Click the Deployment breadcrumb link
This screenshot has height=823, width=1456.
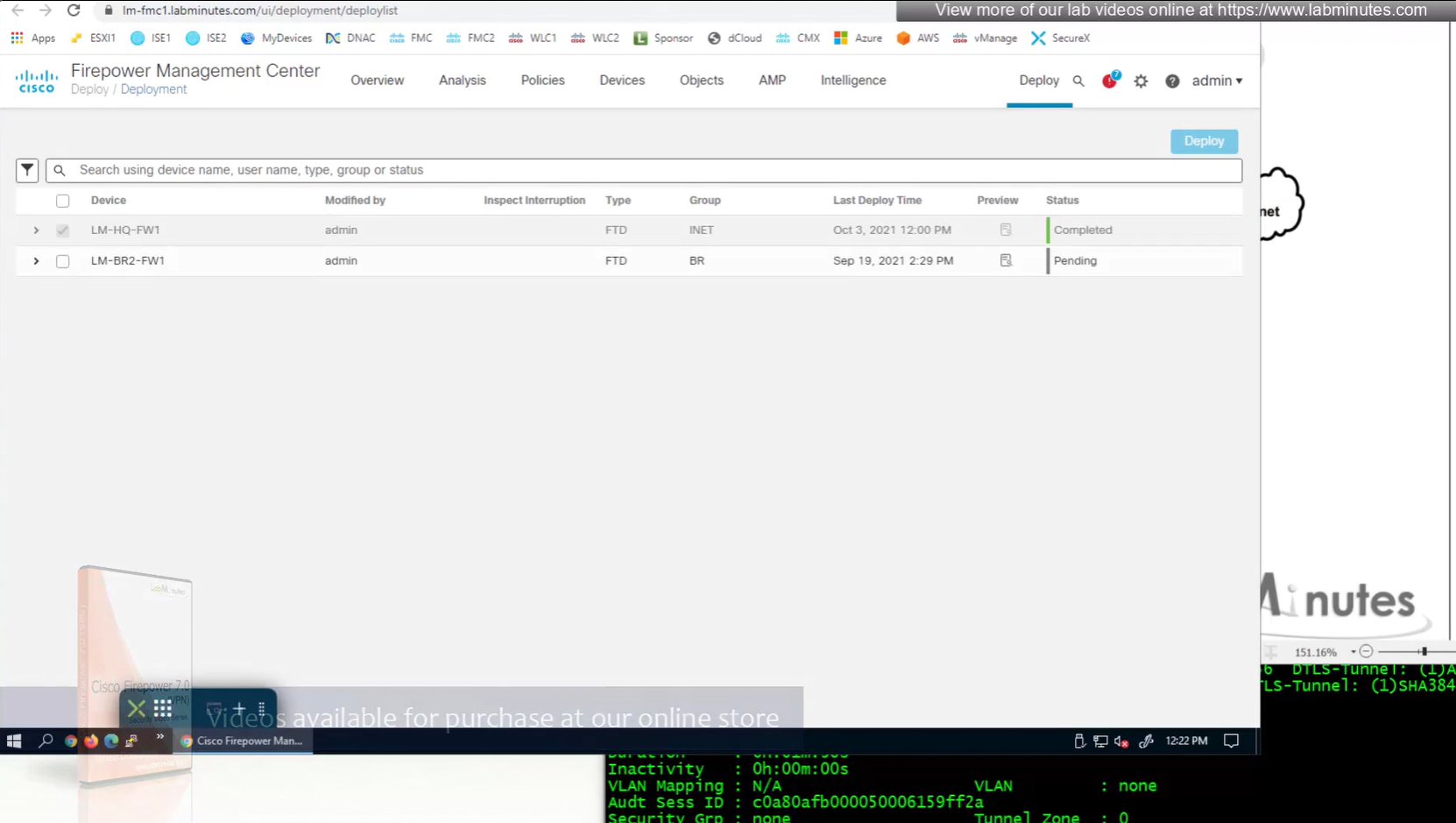point(153,89)
